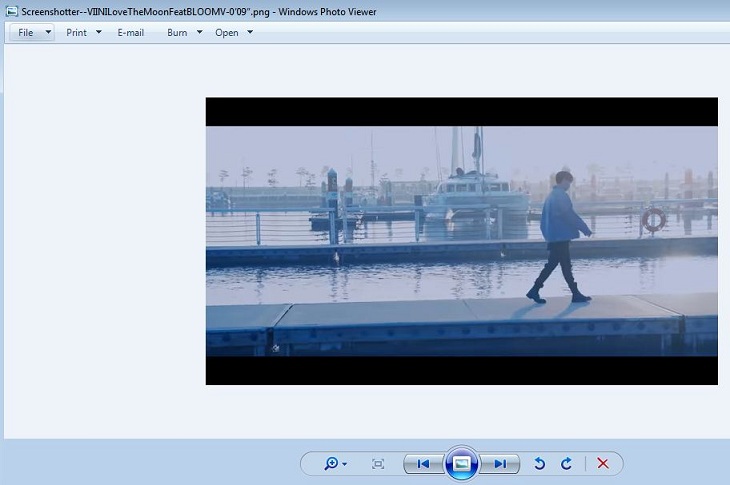Expand the Burn dropdown arrow
The image size is (730, 485).
(x=200, y=32)
